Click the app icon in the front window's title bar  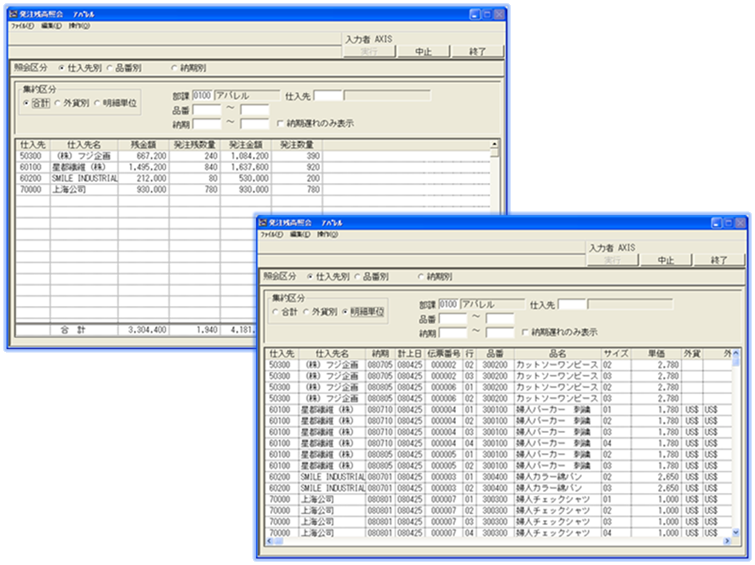point(265,222)
